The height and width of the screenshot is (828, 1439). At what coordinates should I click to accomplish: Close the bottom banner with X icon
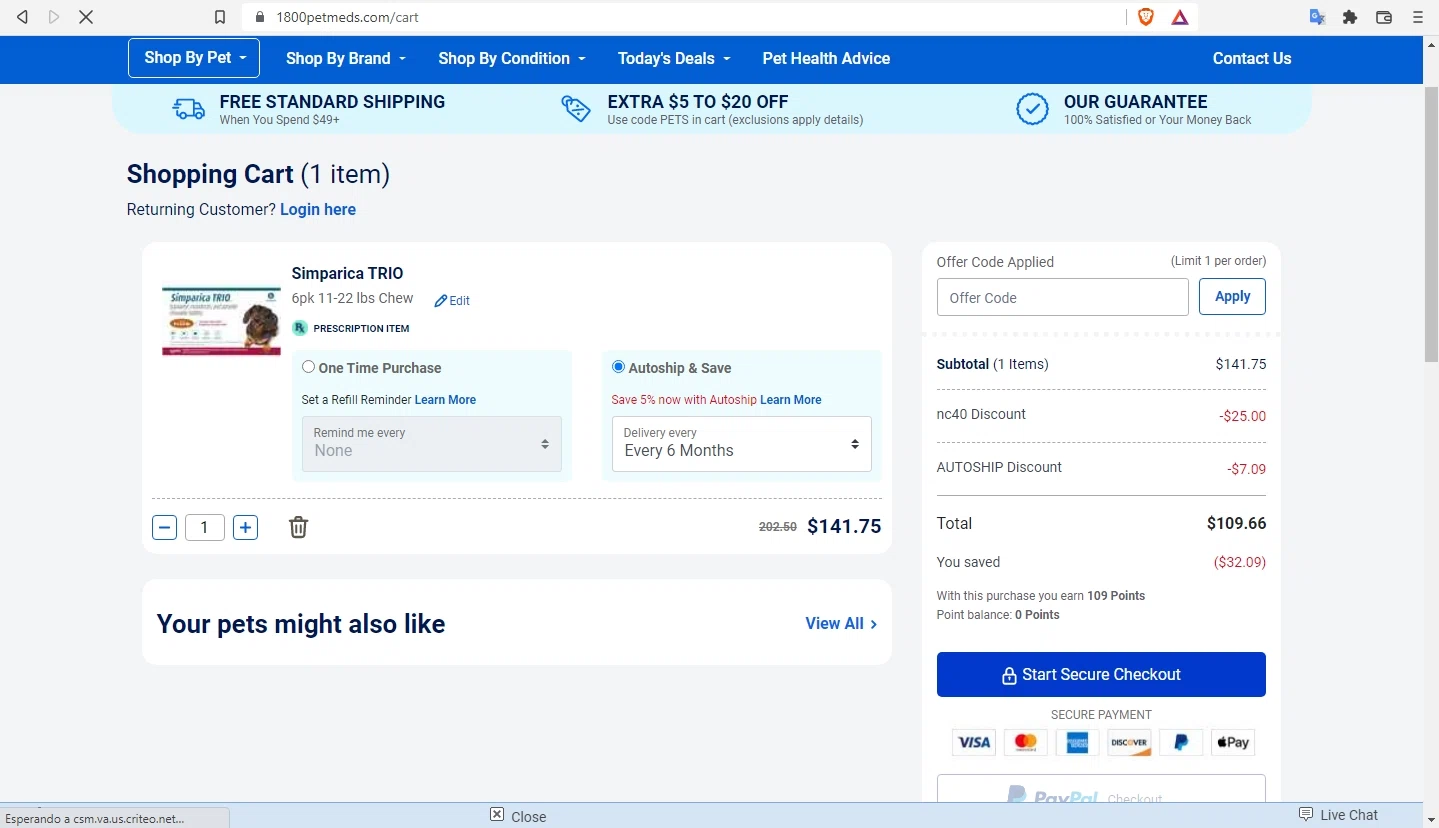[497, 815]
